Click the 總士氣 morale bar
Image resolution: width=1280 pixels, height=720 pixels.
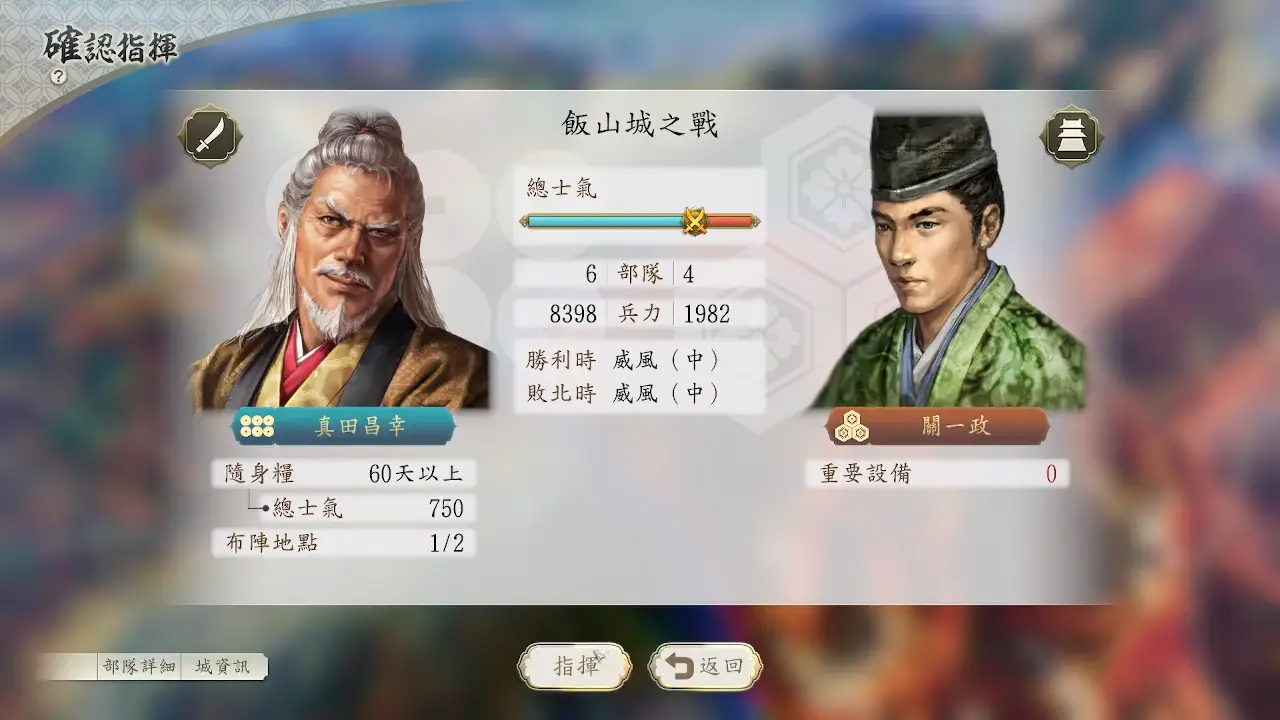tap(640, 221)
